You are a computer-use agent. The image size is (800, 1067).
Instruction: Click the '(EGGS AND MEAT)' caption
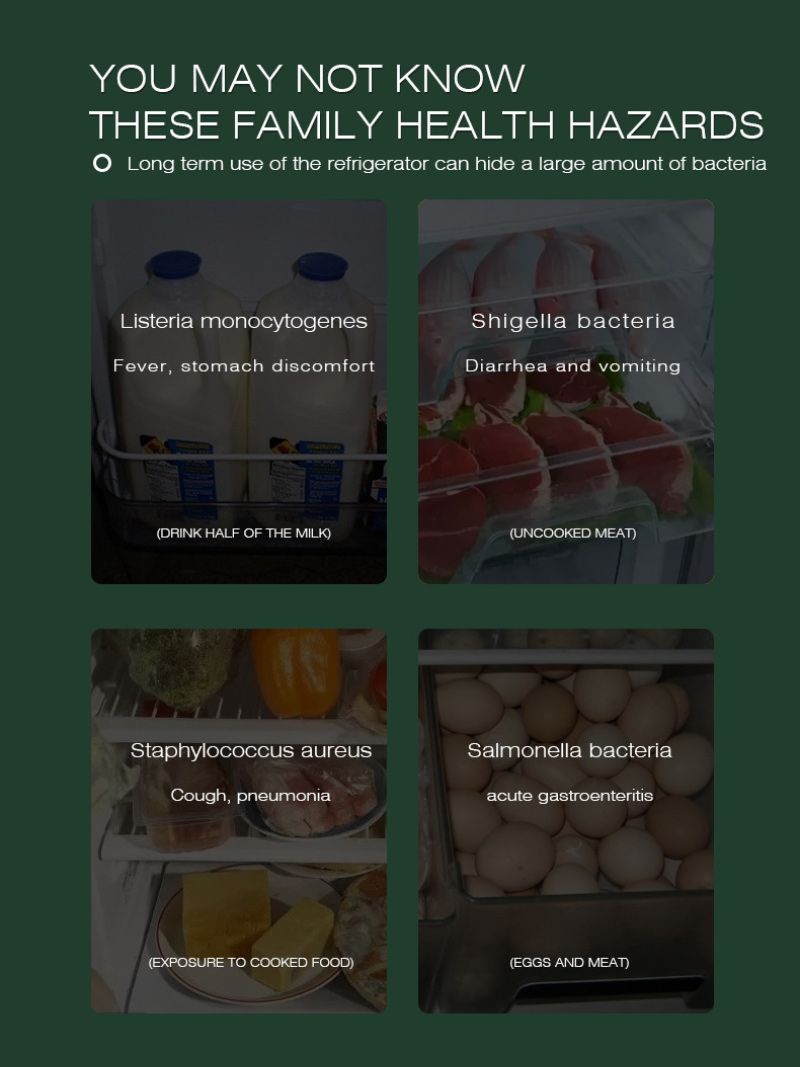(x=569, y=962)
